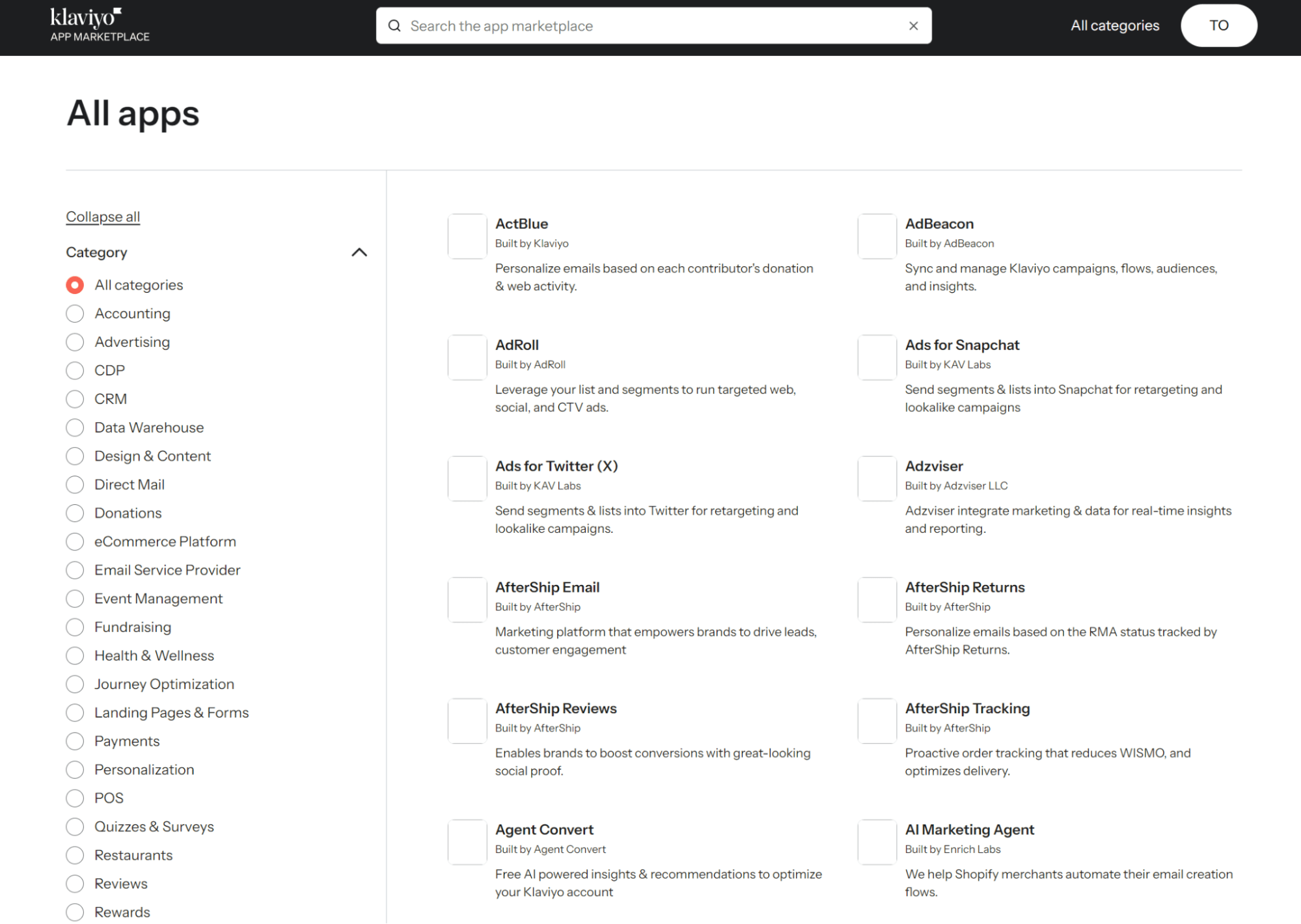Open the AdRoll app icon

pyautogui.click(x=467, y=357)
